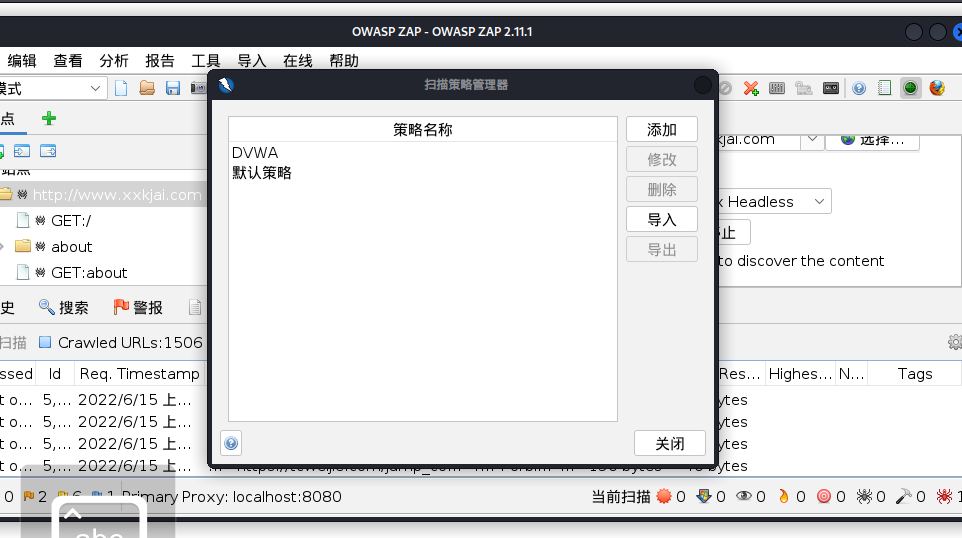
Task: Switch to the 警报 tab
Action: (138, 307)
